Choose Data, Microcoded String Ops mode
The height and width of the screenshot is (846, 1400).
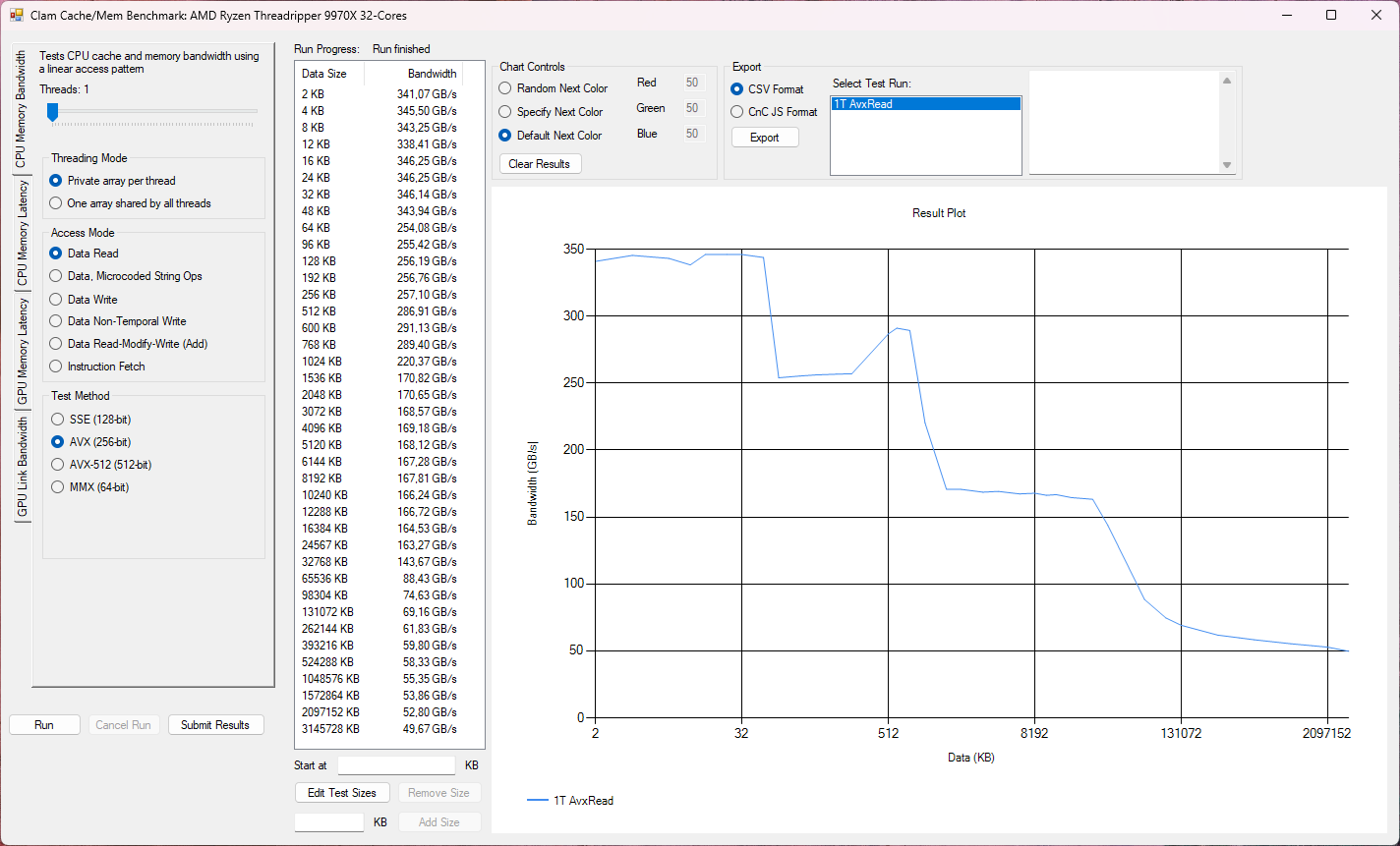pyautogui.click(x=126, y=276)
